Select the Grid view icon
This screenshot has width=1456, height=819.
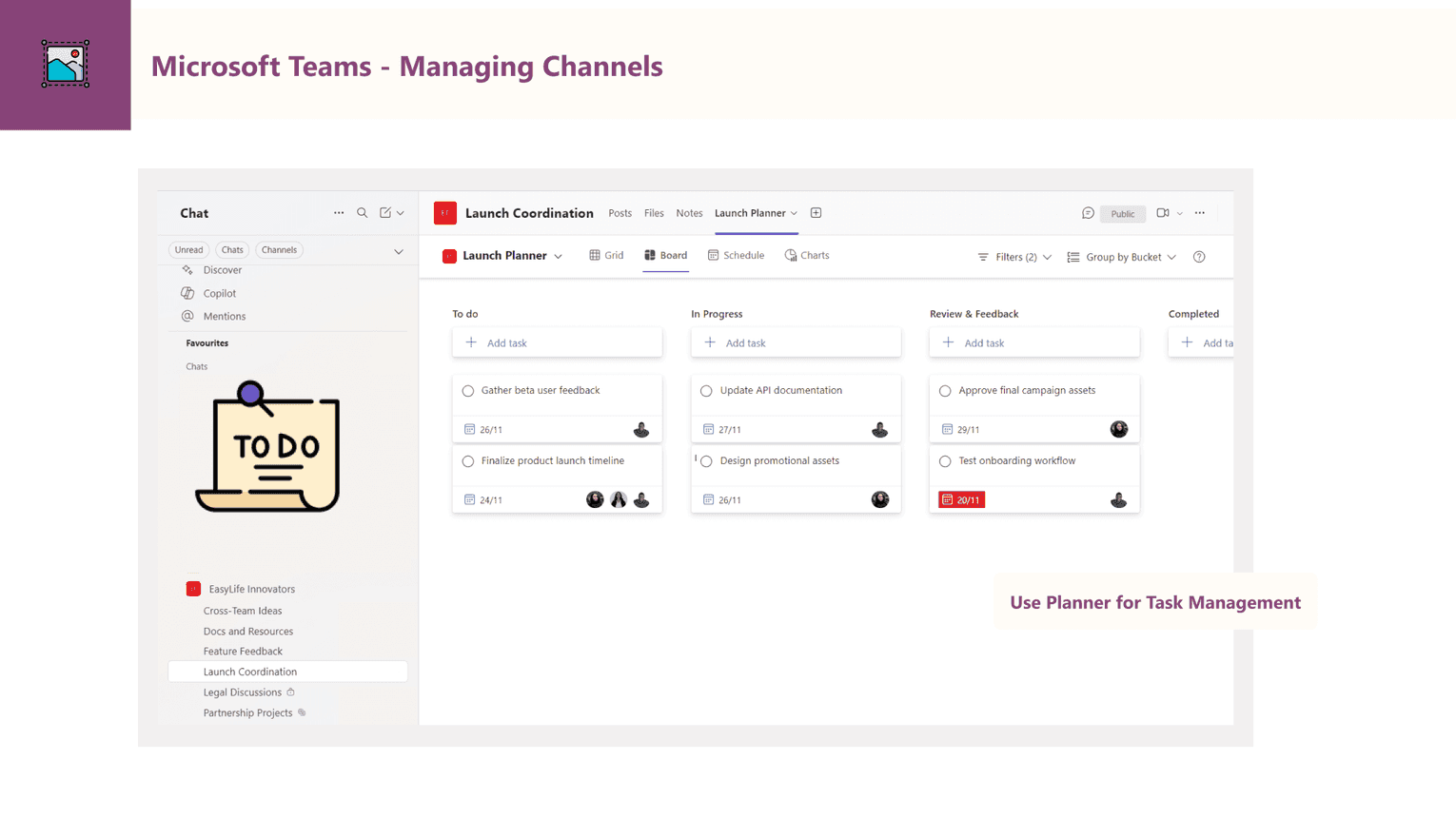pos(606,256)
